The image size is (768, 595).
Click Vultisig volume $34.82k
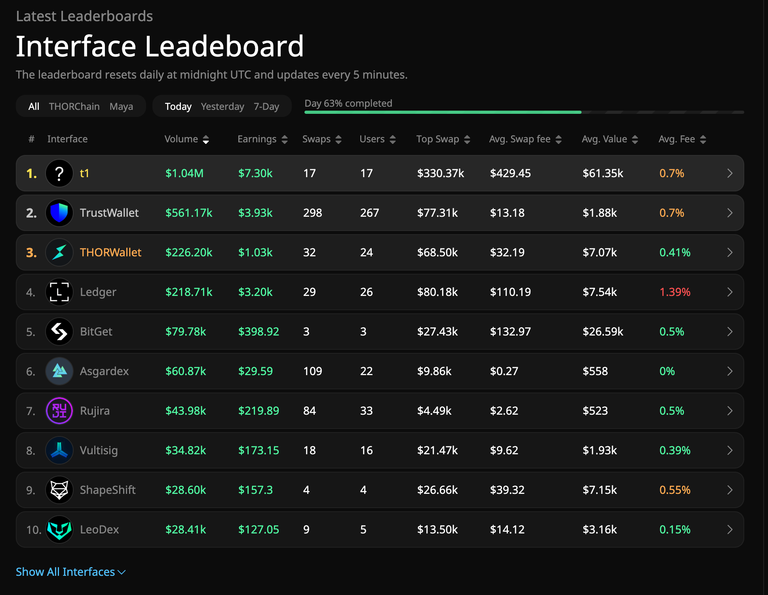(186, 451)
